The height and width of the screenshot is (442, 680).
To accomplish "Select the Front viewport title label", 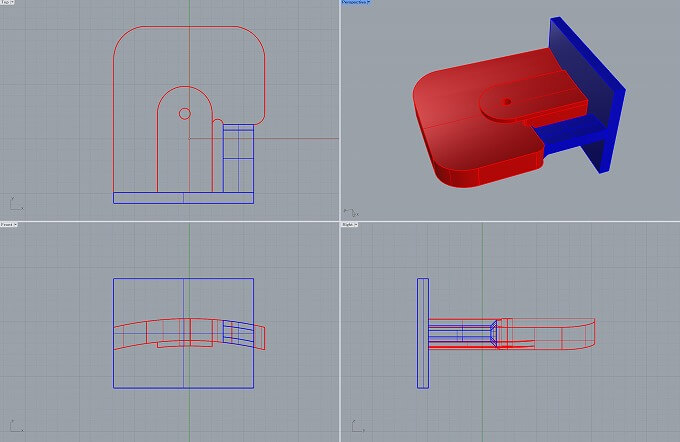I will tap(6, 224).
